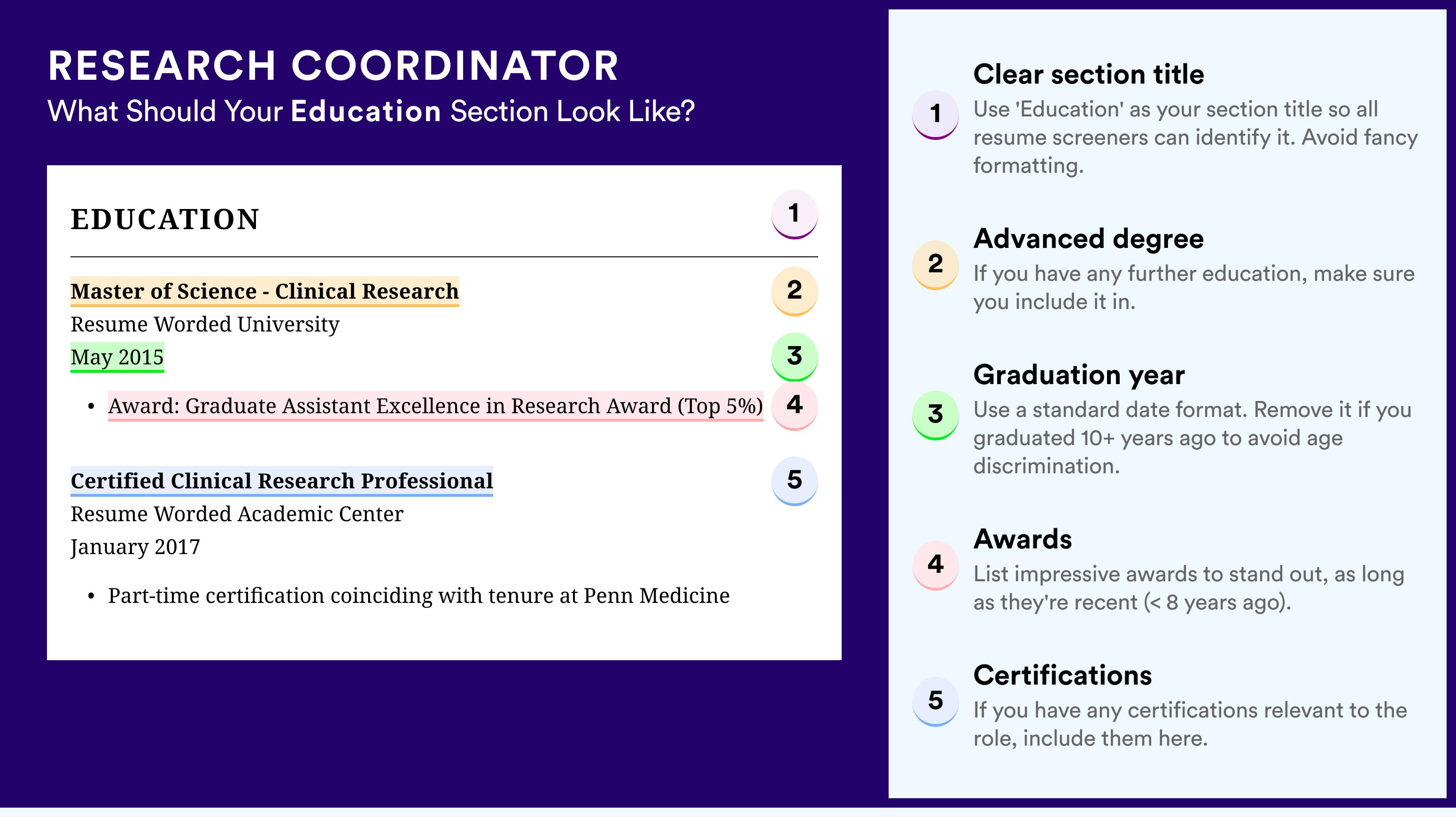Click Resume Worded Academic Center text

click(237, 514)
